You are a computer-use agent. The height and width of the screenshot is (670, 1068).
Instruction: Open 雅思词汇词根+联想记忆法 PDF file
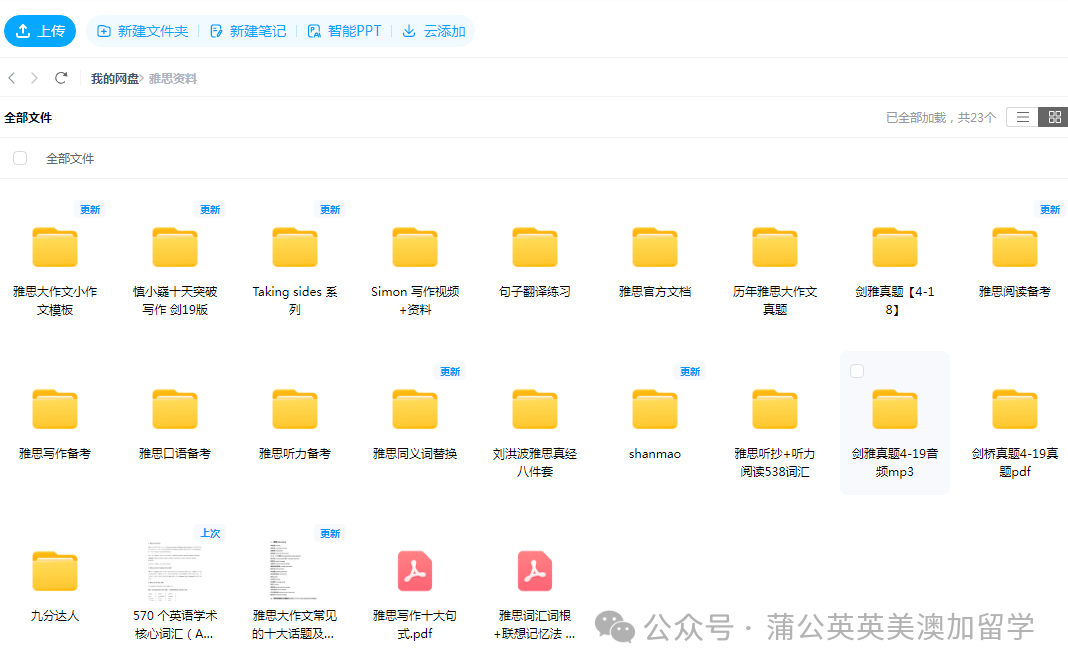coord(535,571)
